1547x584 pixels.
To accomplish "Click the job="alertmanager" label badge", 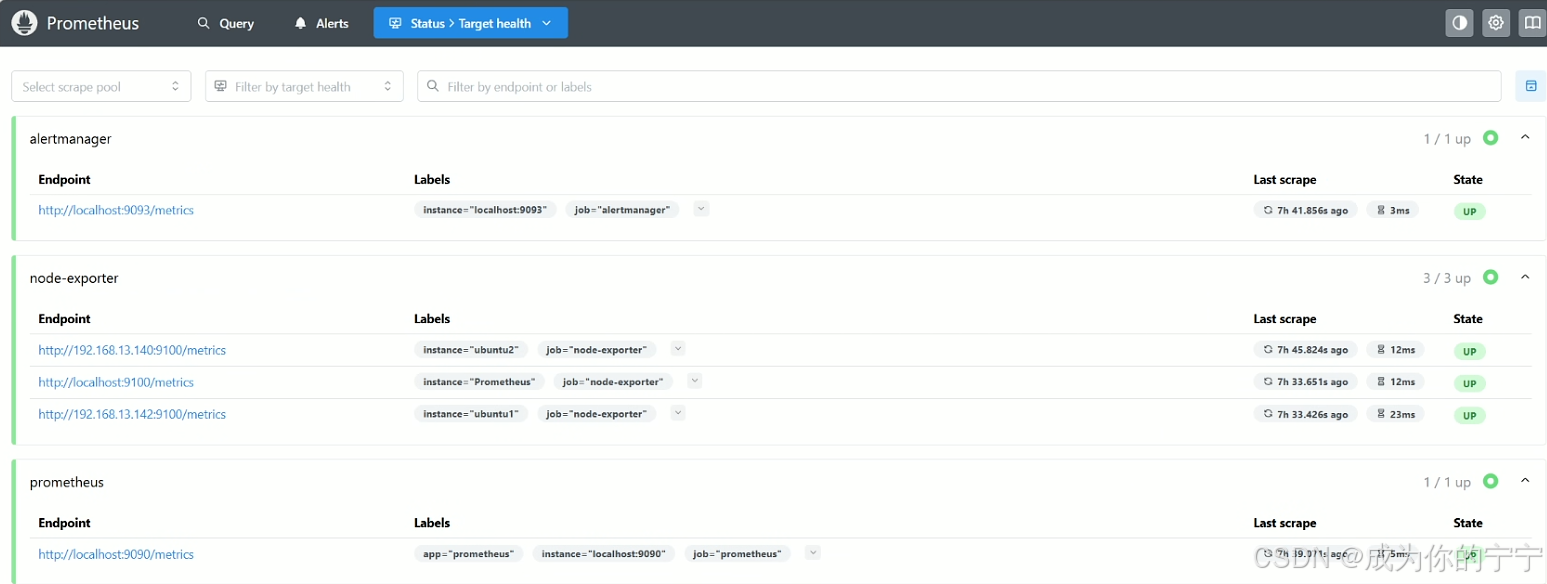I will tap(622, 210).
